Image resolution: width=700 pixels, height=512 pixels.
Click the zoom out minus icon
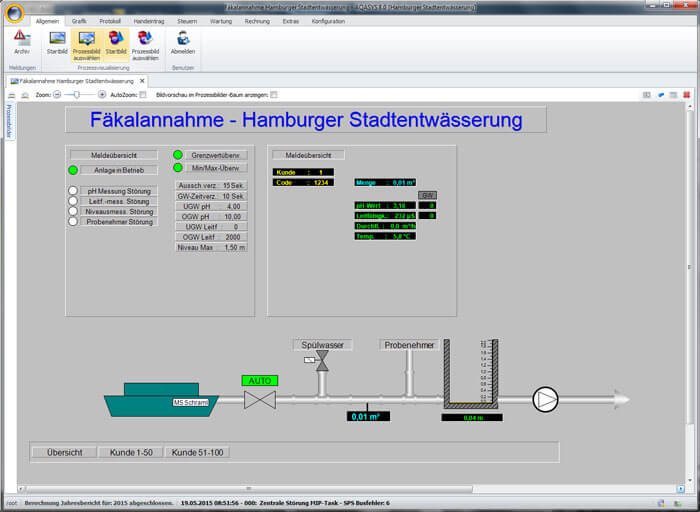coord(57,95)
